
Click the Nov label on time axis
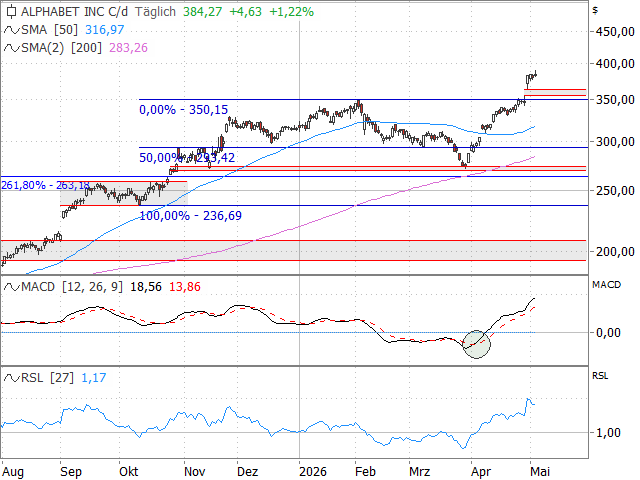point(195,472)
